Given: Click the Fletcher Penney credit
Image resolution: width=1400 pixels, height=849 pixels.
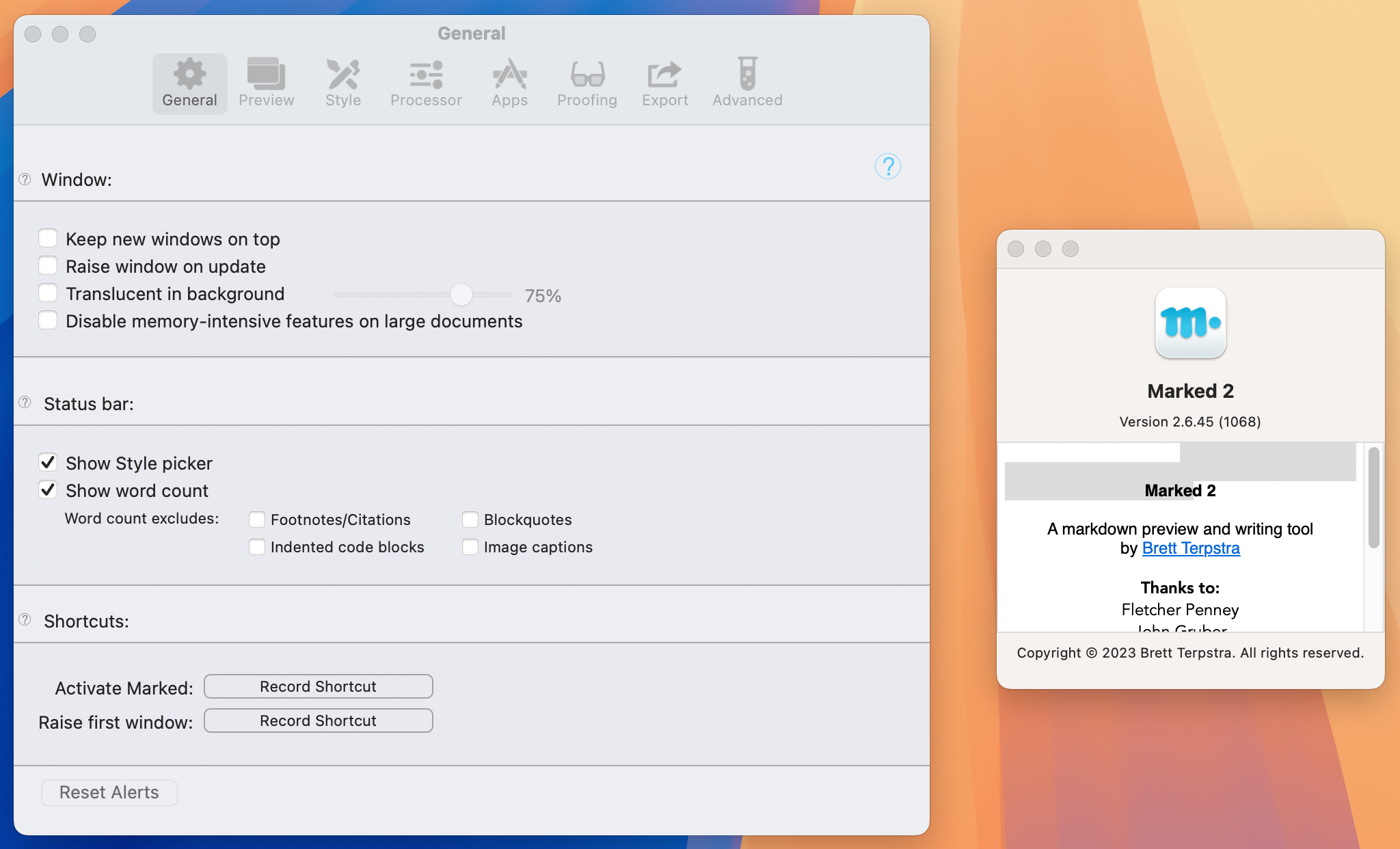Looking at the screenshot, I should click(x=1180, y=610).
